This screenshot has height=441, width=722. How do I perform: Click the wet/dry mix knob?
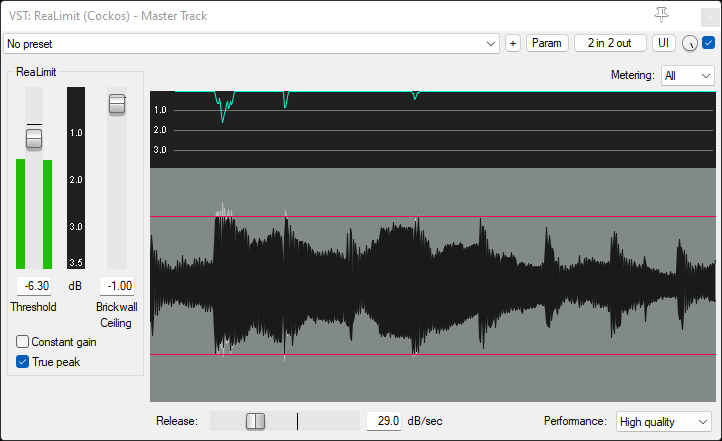click(689, 43)
